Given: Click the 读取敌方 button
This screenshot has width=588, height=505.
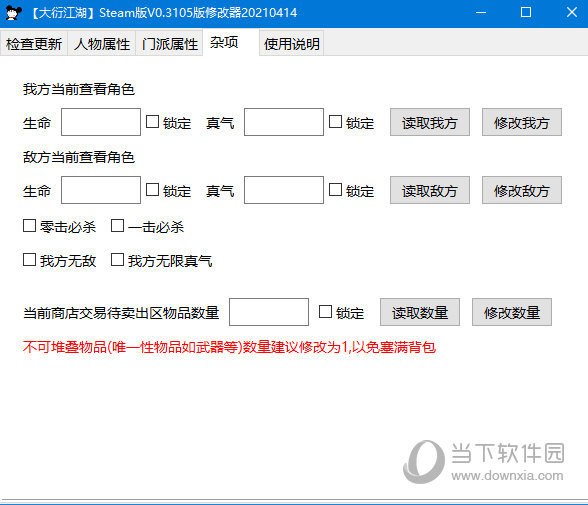Looking at the screenshot, I should click(430, 190).
